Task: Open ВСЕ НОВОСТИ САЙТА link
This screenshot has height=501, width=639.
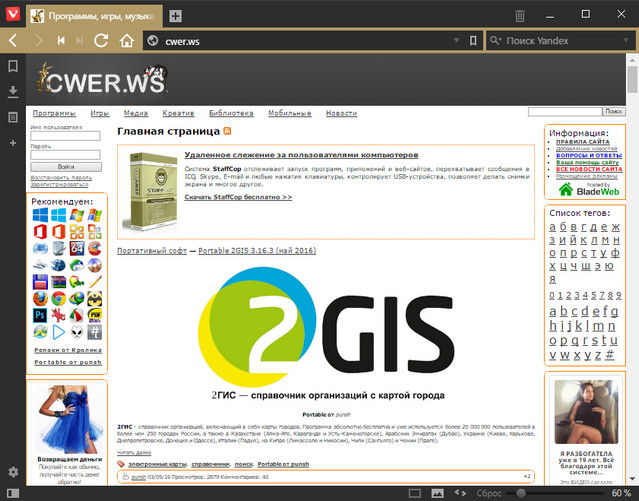Action: click(589, 169)
